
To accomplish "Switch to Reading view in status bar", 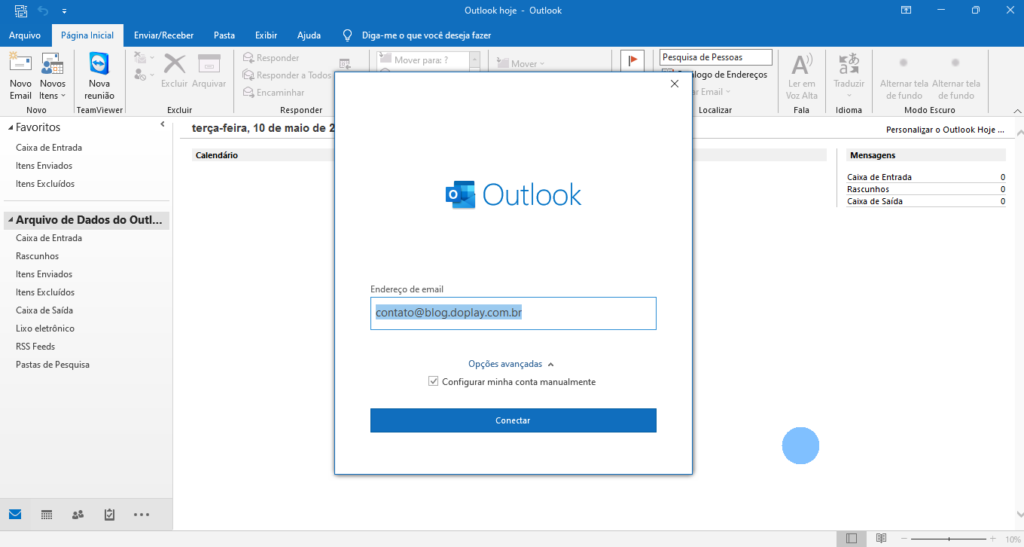I will tap(881, 539).
